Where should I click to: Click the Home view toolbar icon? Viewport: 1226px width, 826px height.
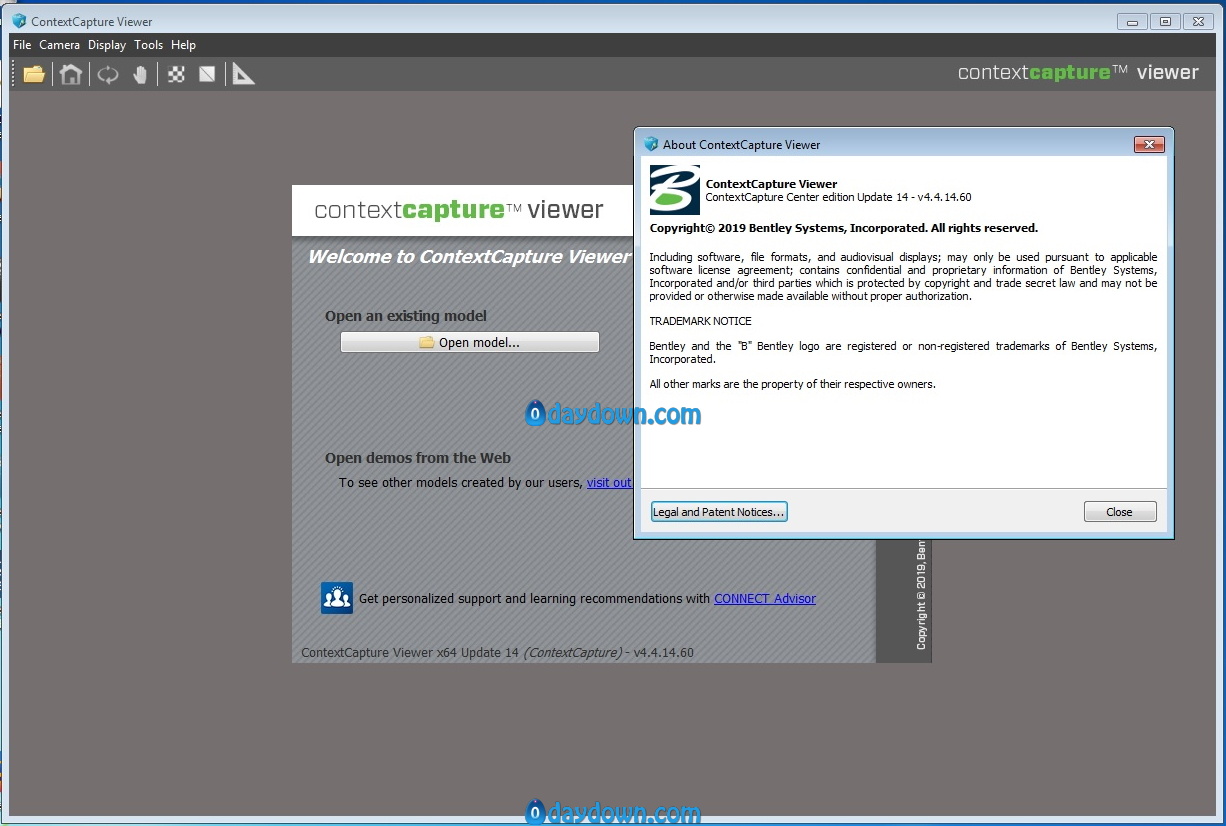[70, 74]
